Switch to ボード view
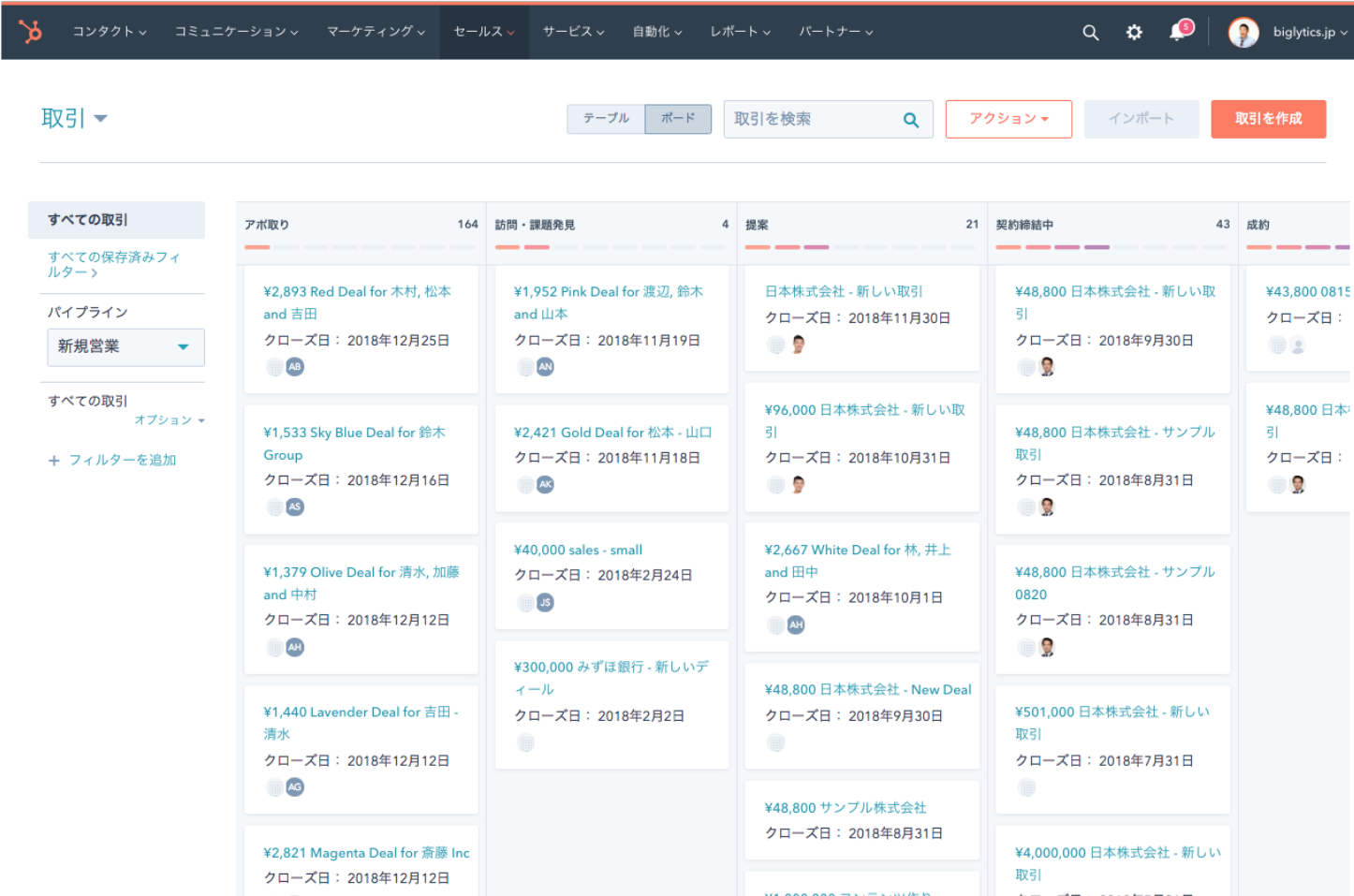The width and height of the screenshot is (1354, 896). pos(678,119)
